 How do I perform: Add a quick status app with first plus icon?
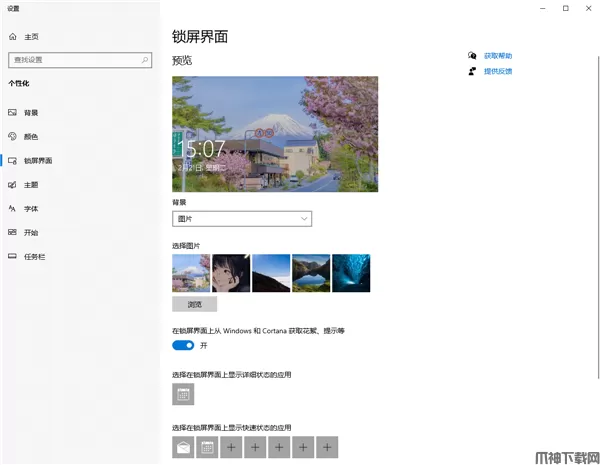230,447
